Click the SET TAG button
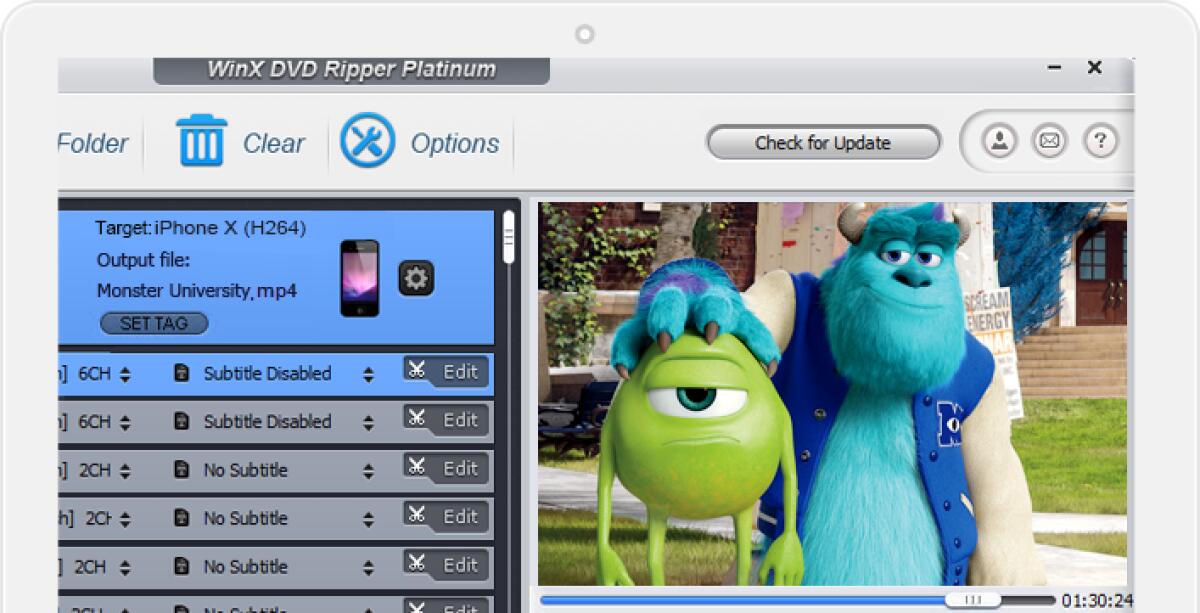This screenshot has width=1200, height=613. click(154, 323)
